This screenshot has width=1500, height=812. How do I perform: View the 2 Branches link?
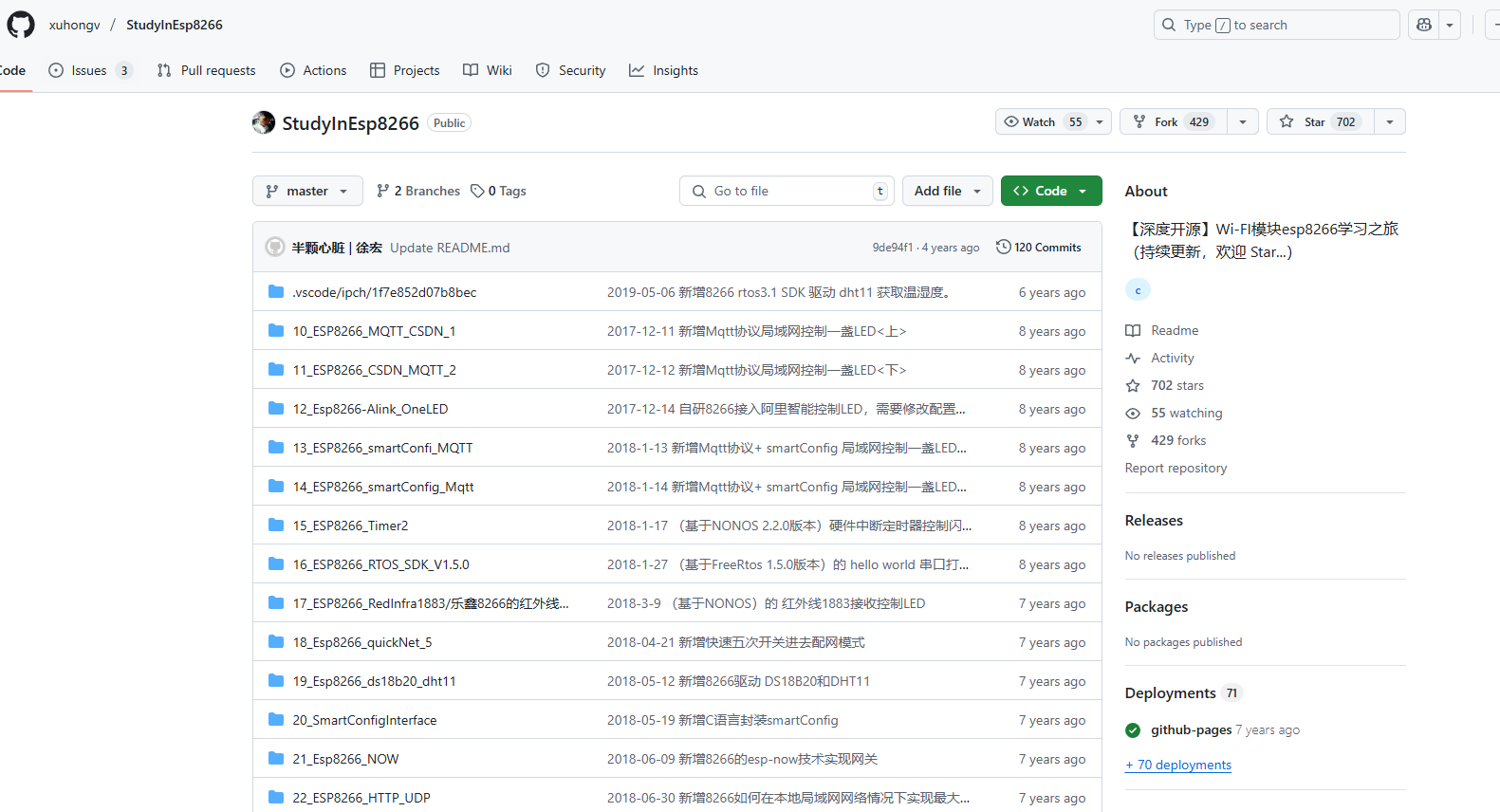click(x=418, y=191)
